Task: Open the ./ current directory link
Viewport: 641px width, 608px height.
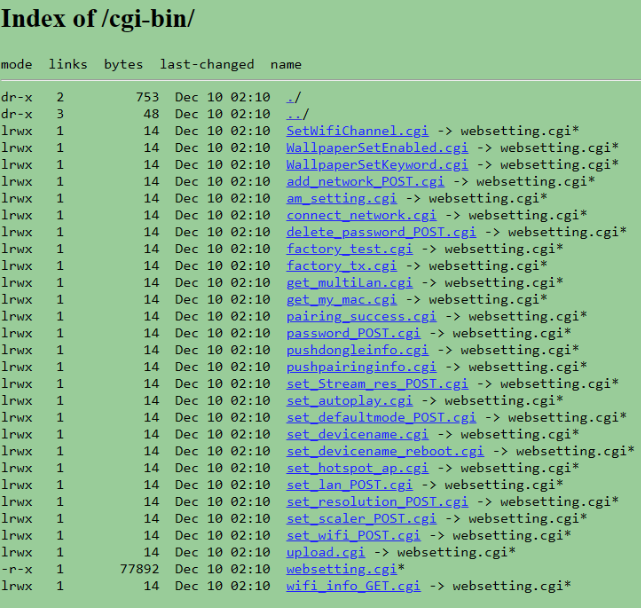Action: pos(290,97)
